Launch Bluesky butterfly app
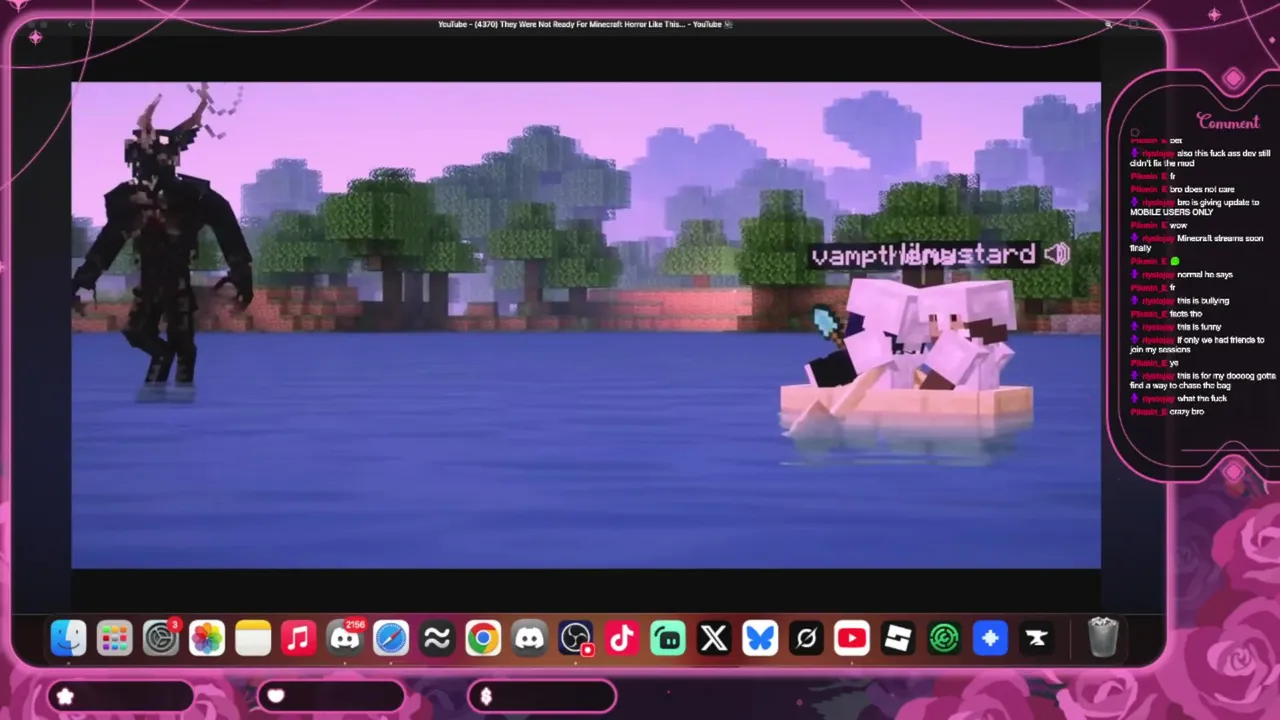 [760, 638]
